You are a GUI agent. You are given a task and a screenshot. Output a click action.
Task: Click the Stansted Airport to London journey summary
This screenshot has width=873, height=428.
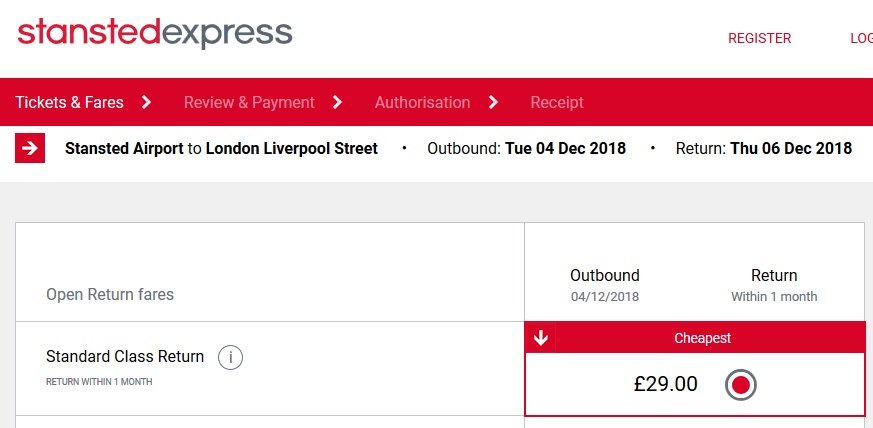point(222,149)
